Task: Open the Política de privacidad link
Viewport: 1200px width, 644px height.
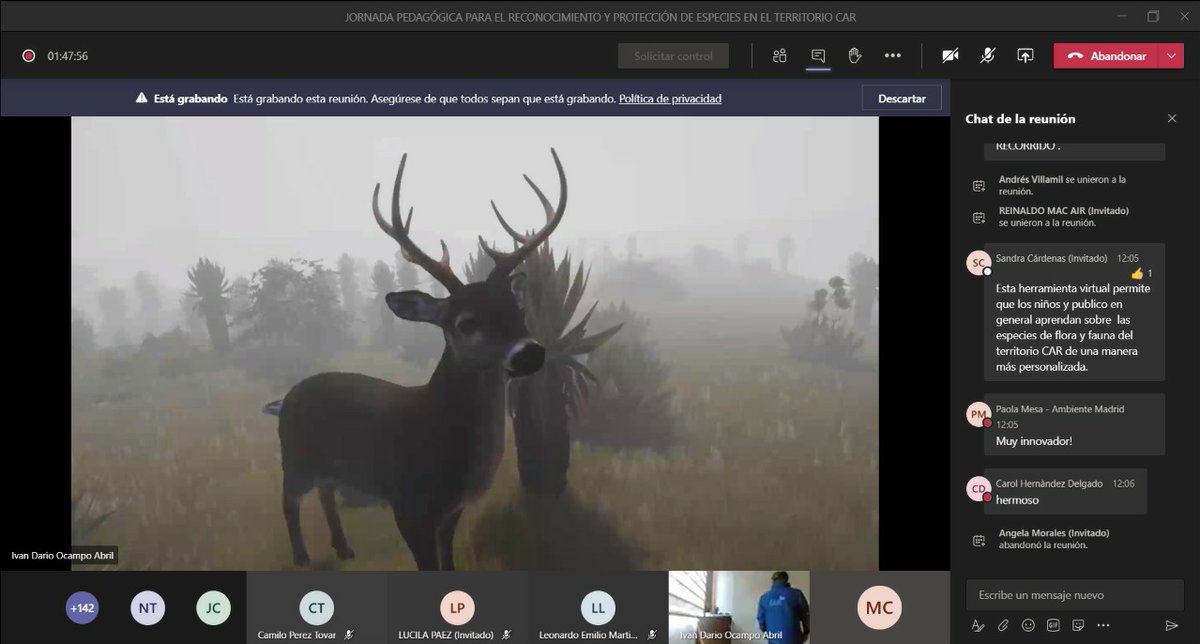Action: (670, 99)
